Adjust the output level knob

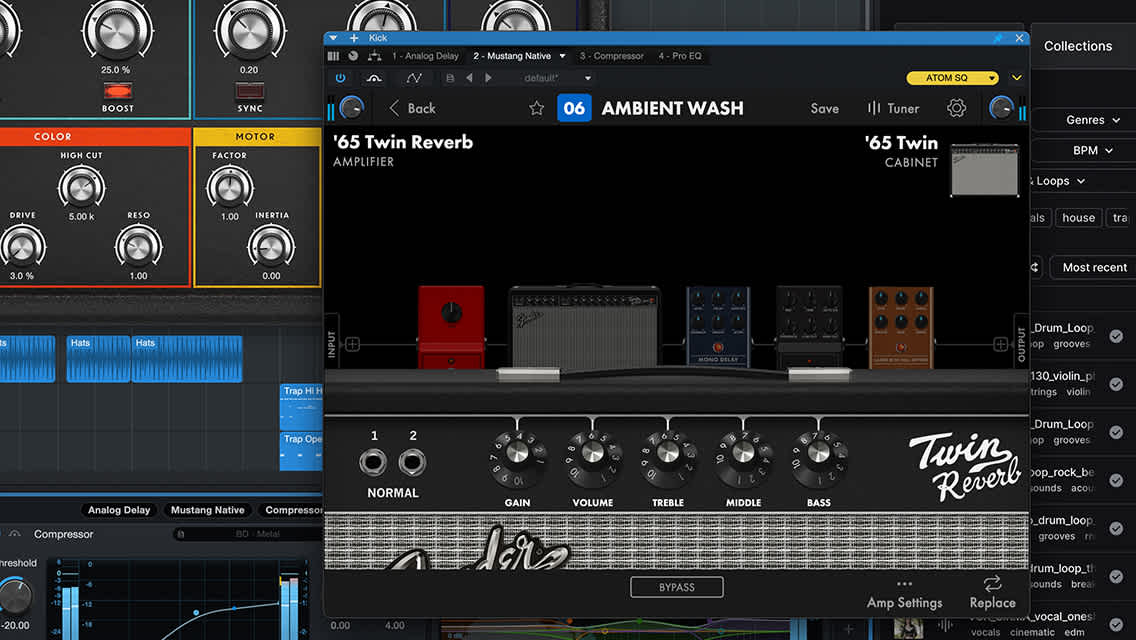(x=1001, y=108)
